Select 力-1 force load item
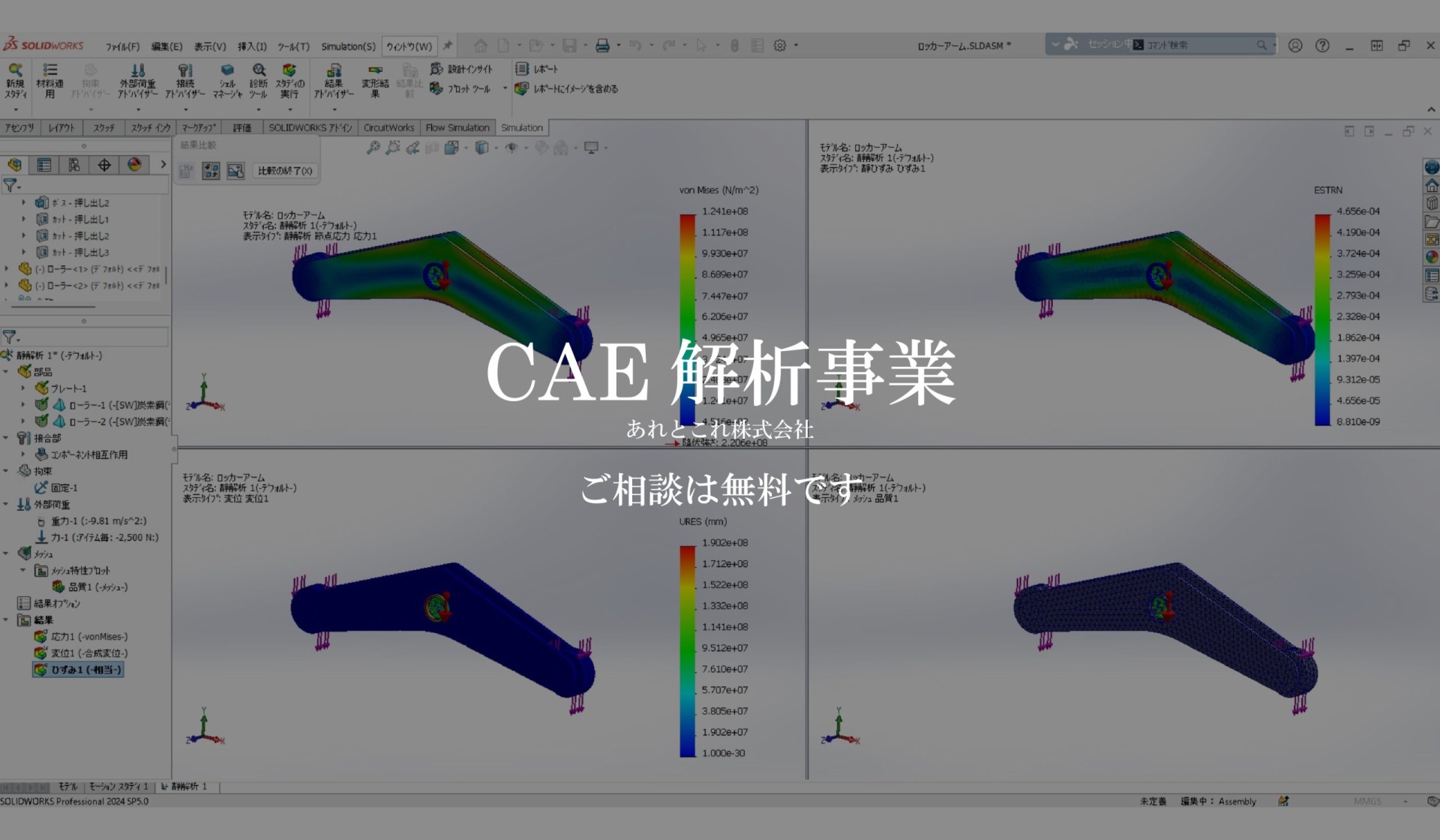 tap(97, 537)
